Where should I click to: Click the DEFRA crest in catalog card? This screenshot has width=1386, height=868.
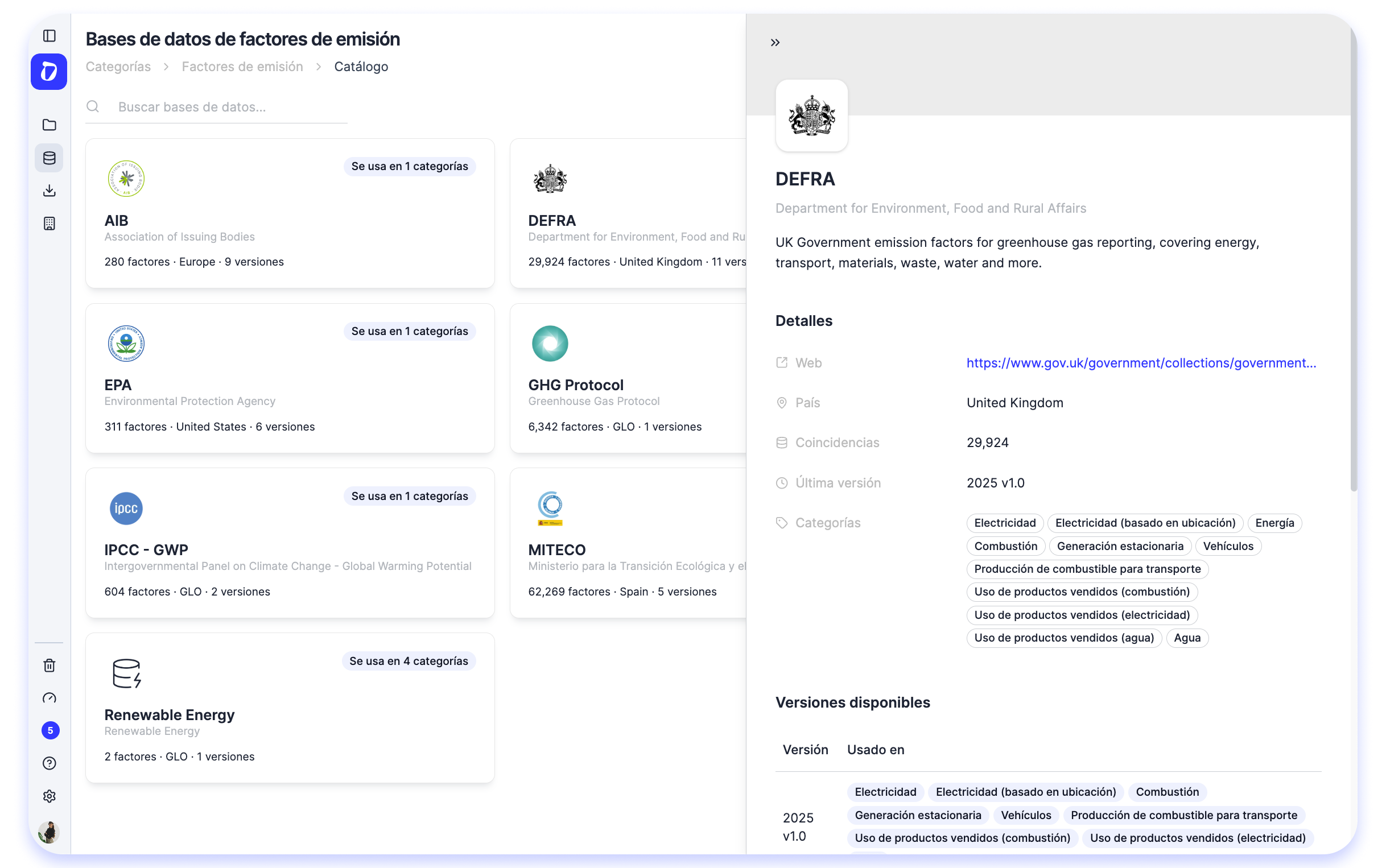550,179
